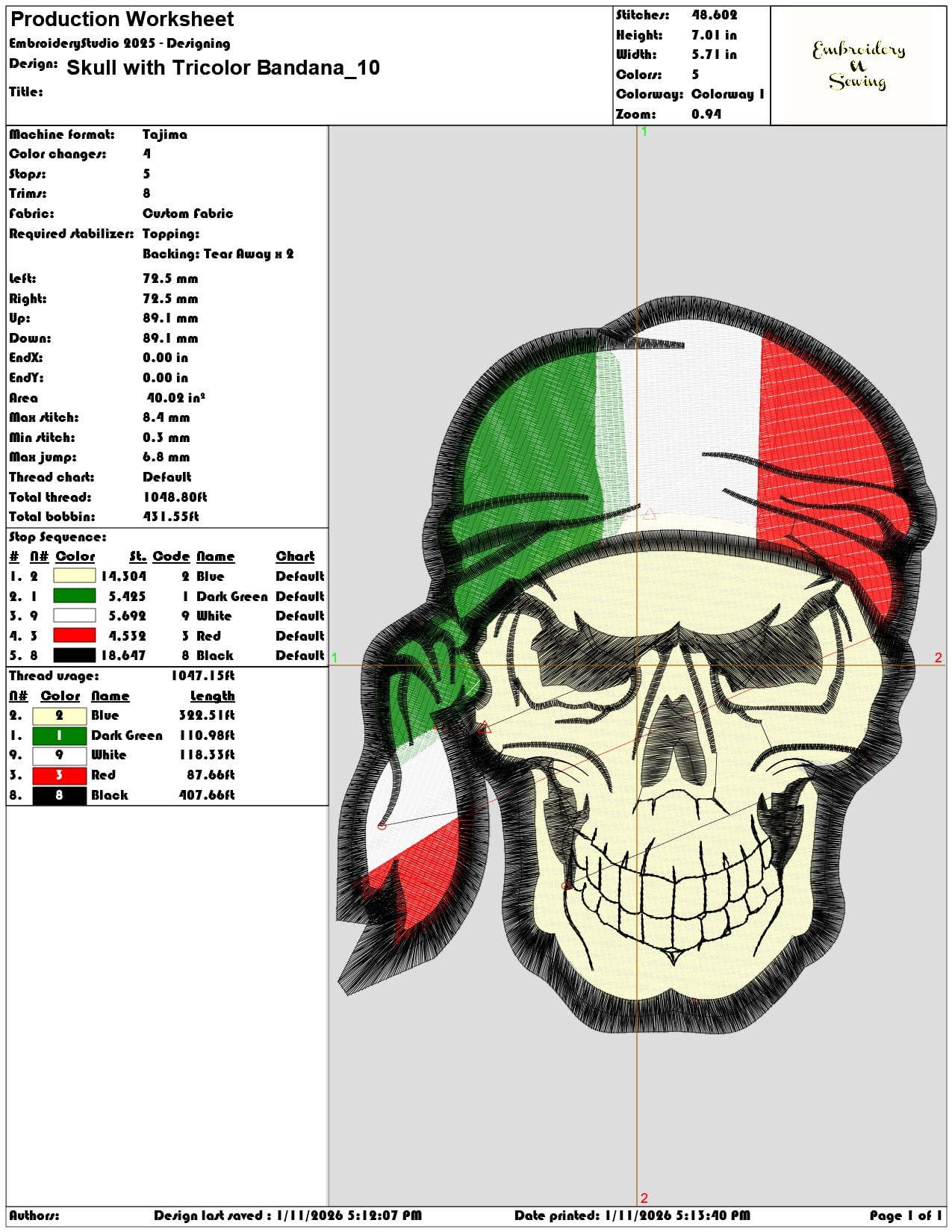Click the Backing: Tear Away x 2 text

coord(218,254)
